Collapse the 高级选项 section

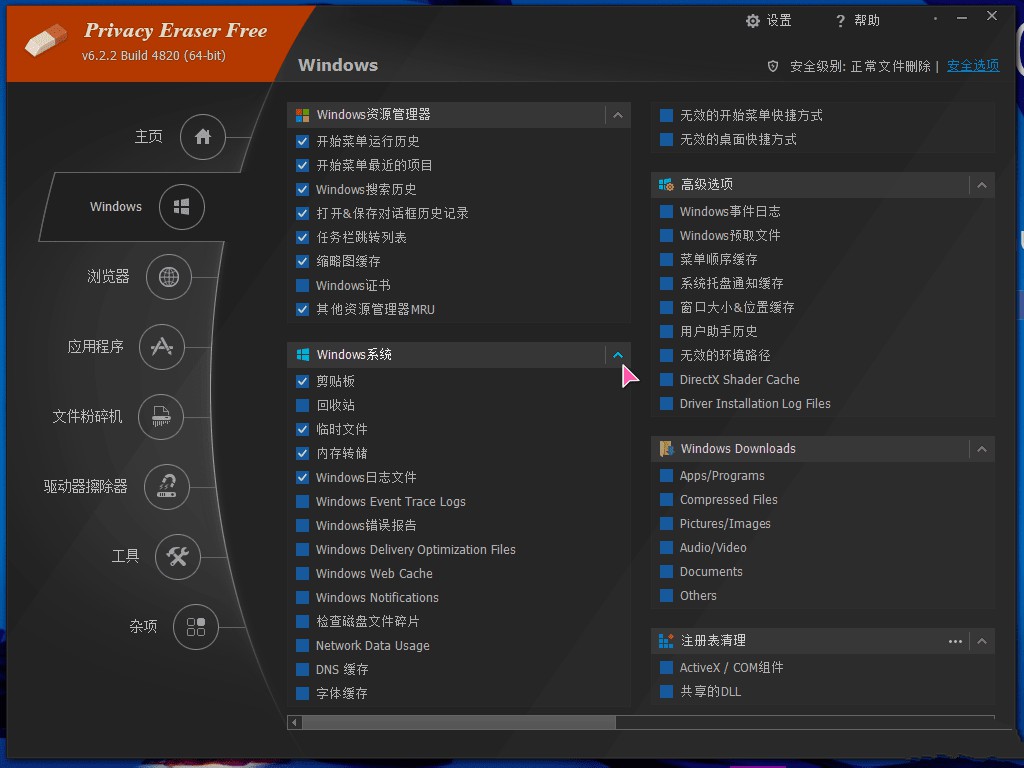tap(982, 185)
